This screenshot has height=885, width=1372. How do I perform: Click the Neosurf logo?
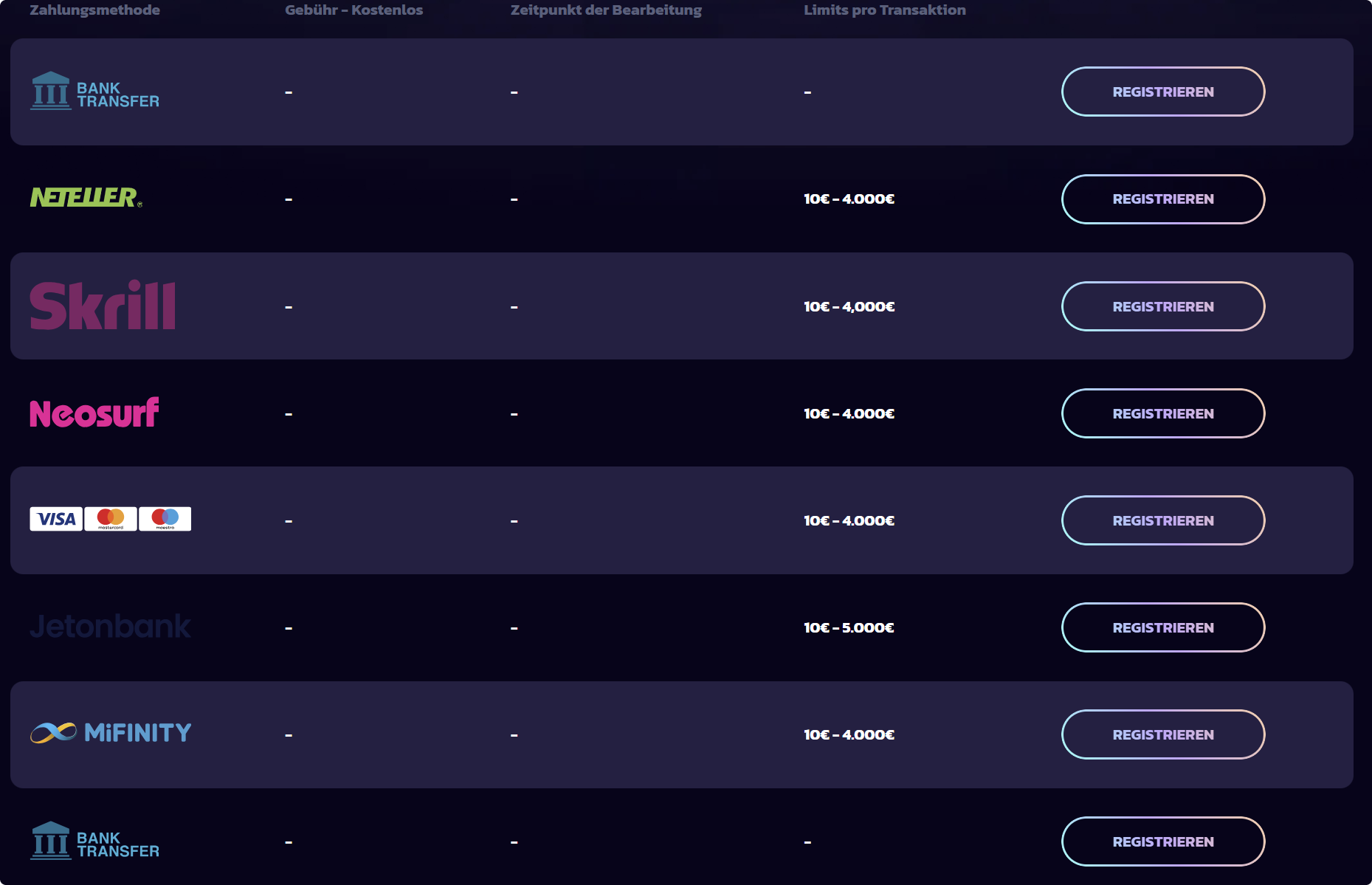[x=94, y=413]
